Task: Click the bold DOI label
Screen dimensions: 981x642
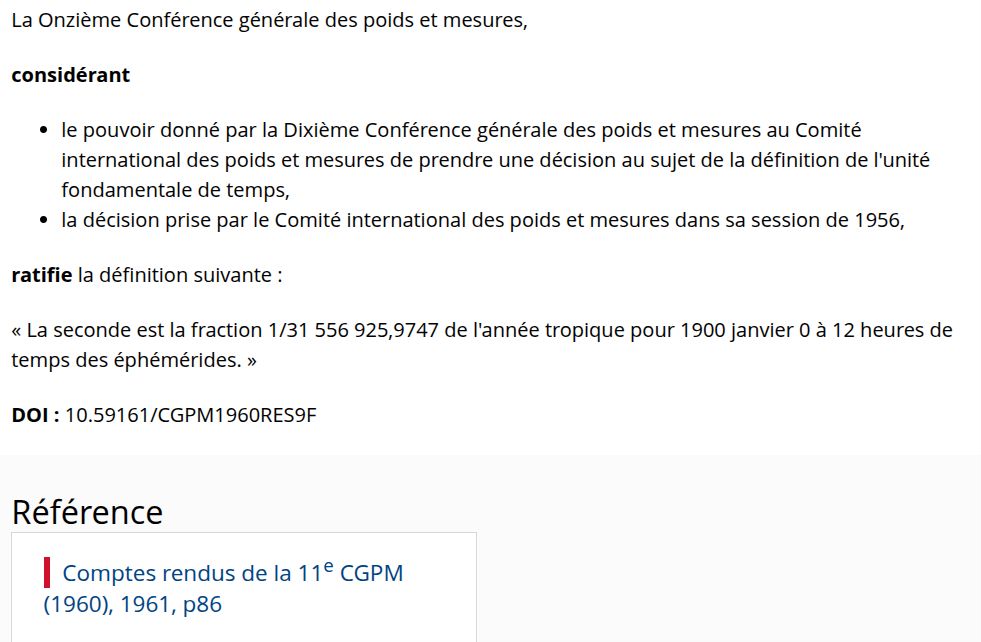Action: coord(35,415)
